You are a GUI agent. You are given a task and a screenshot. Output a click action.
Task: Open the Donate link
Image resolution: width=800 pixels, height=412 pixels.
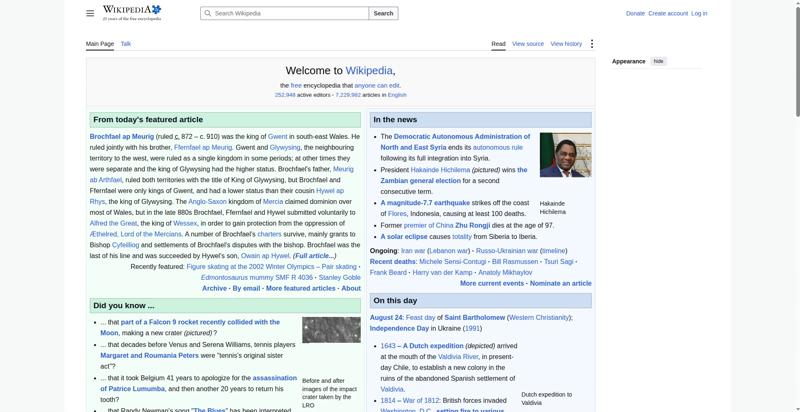click(635, 13)
